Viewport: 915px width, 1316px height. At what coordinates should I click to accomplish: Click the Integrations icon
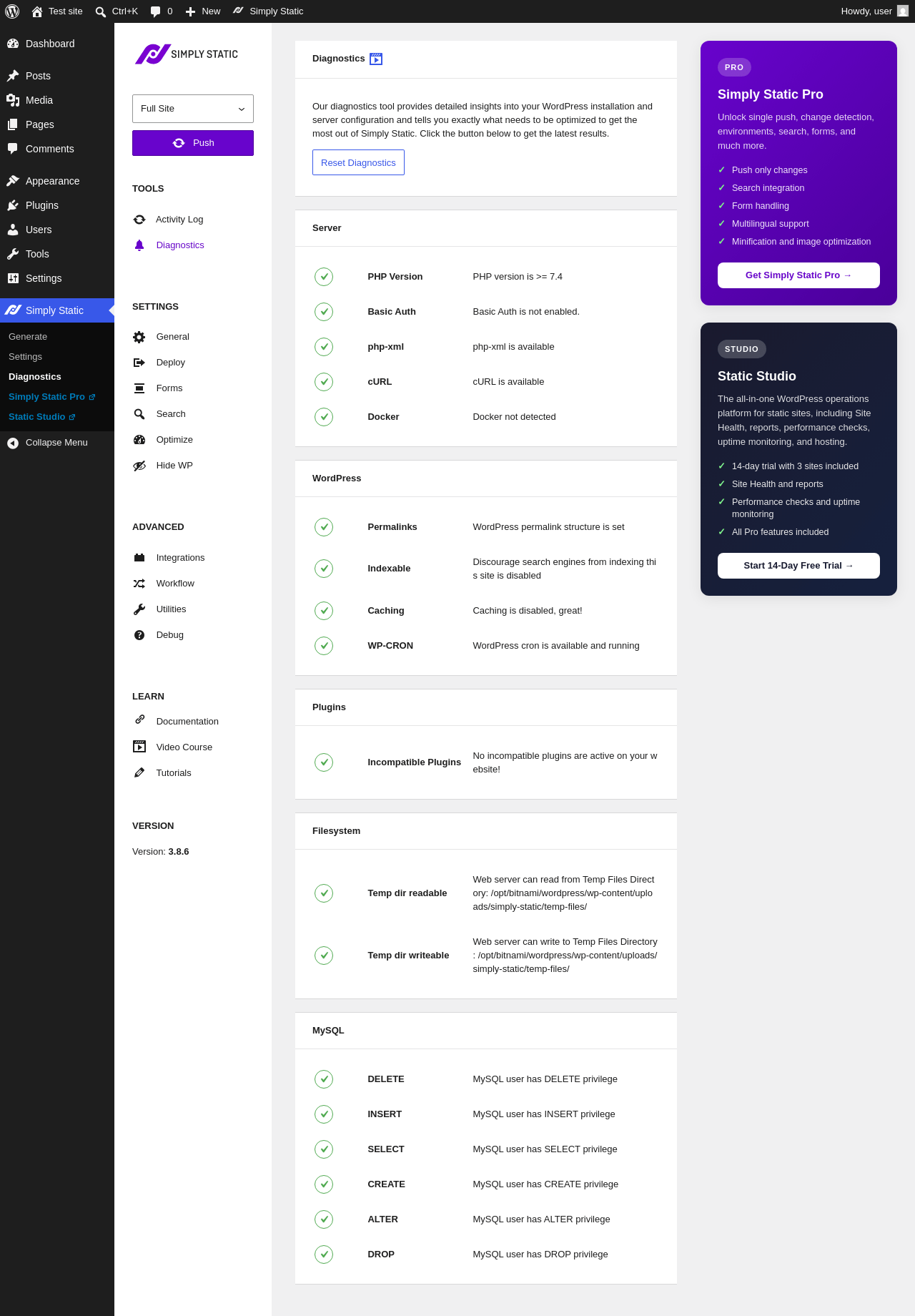coord(139,558)
